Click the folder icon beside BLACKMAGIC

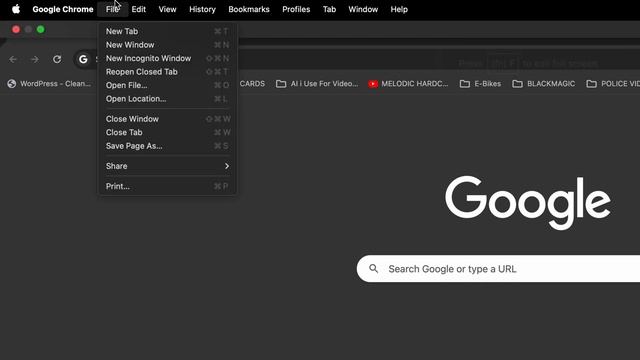coord(517,84)
